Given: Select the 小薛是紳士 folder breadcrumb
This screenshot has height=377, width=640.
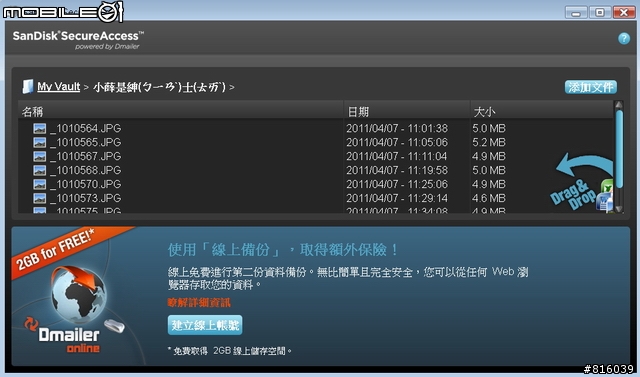Looking at the screenshot, I should [x=160, y=87].
